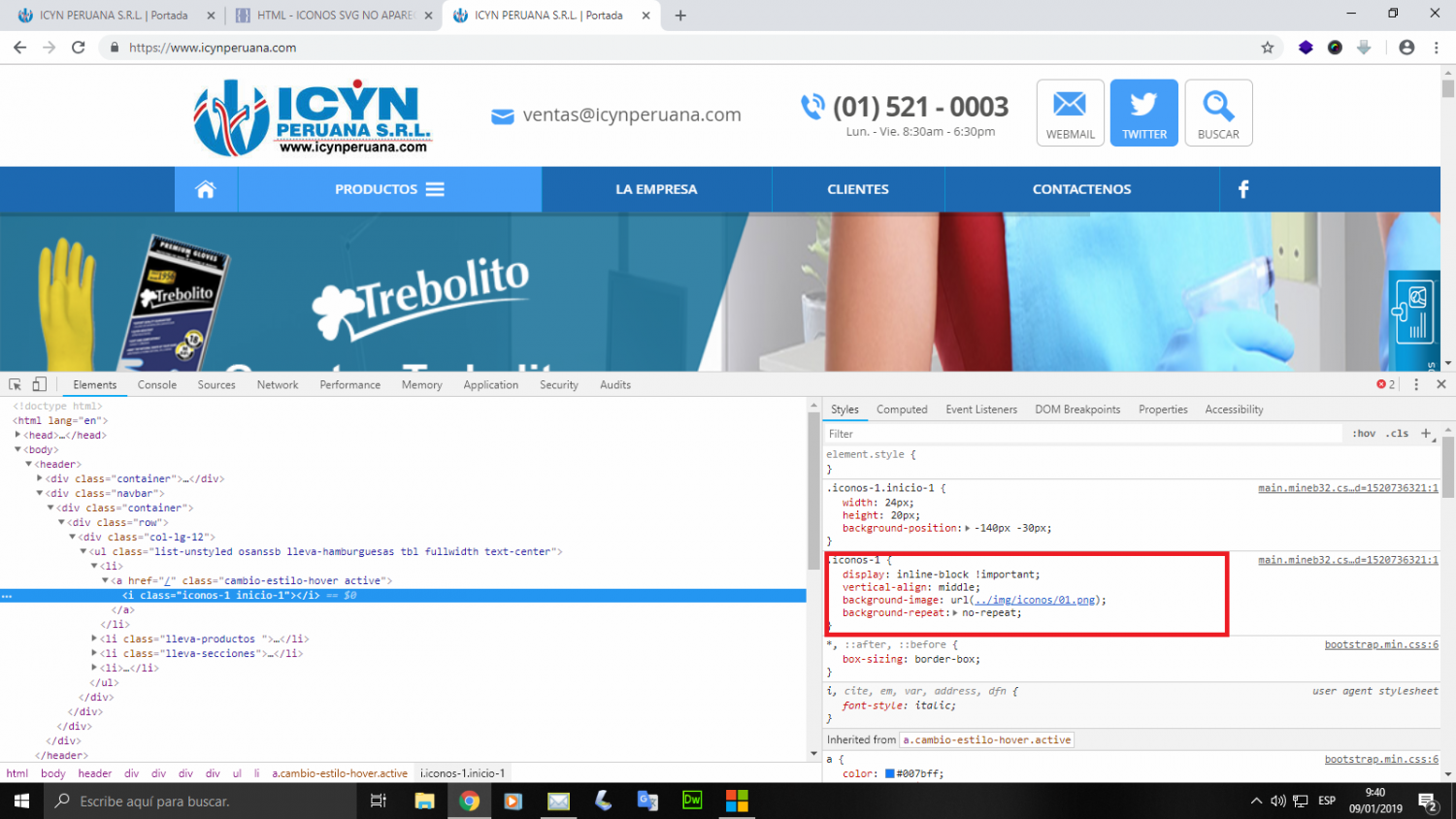1456x819 pixels.
Task: Open the TWITTER button
Action: 1144,113
